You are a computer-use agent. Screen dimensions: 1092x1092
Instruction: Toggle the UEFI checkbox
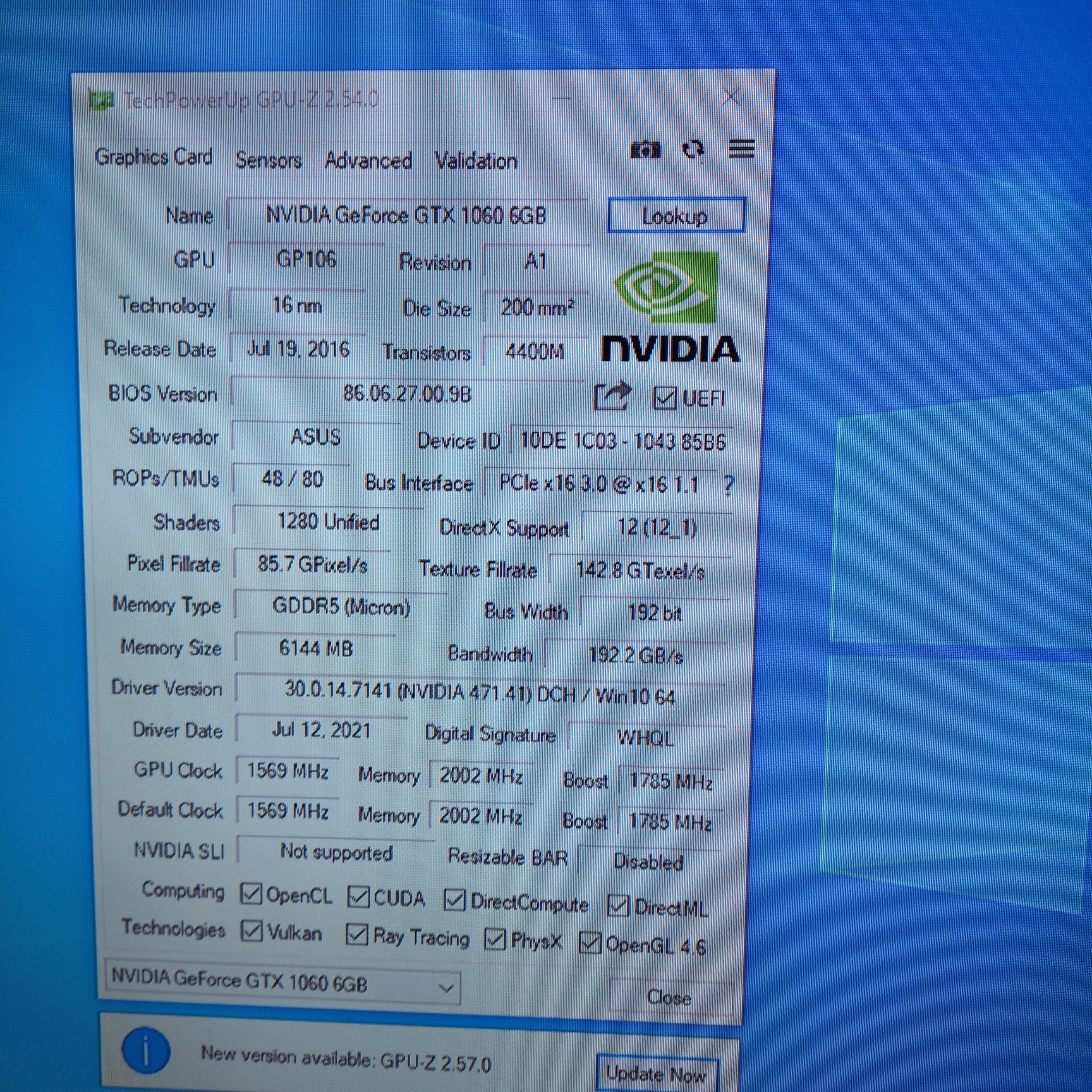coord(664,398)
